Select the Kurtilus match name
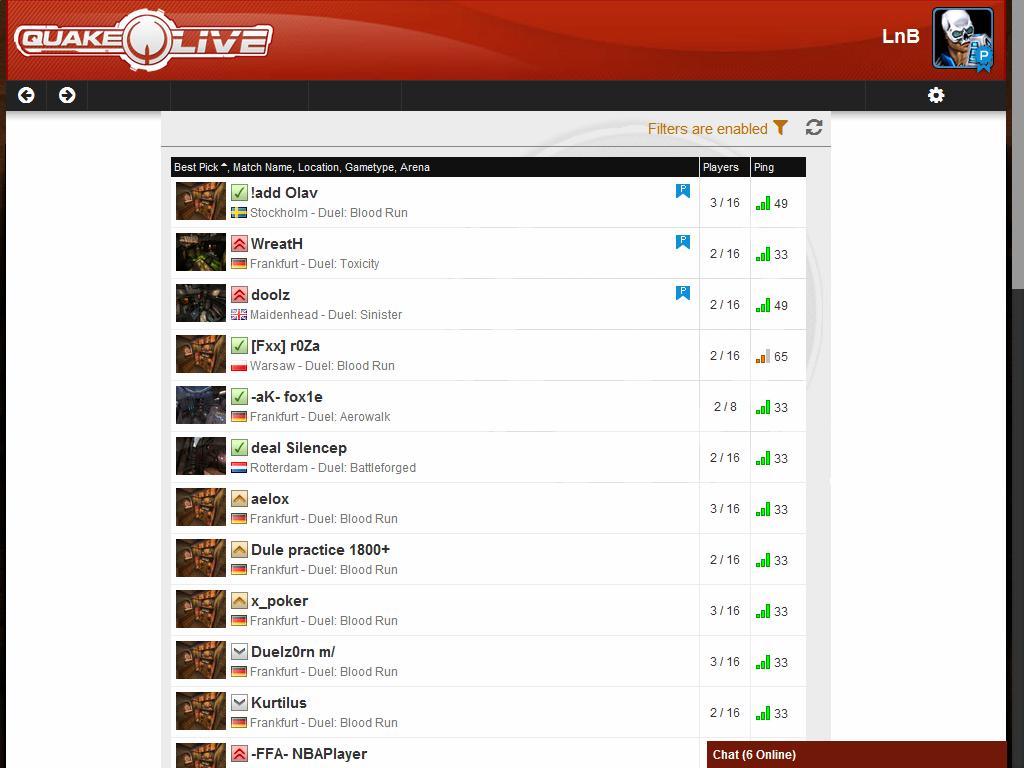The width and height of the screenshot is (1024, 768). [279, 702]
